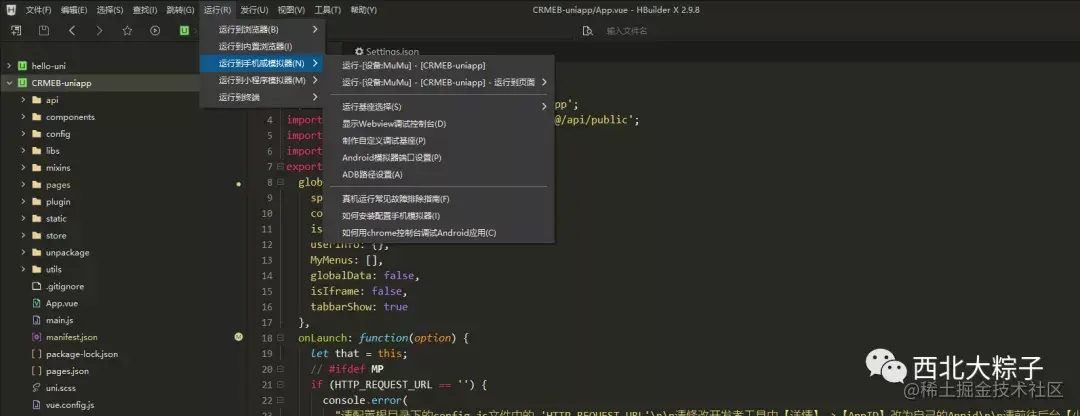Click the api folder icon
The height and width of the screenshot is (416, 1080).
click(x=37, y=100)
